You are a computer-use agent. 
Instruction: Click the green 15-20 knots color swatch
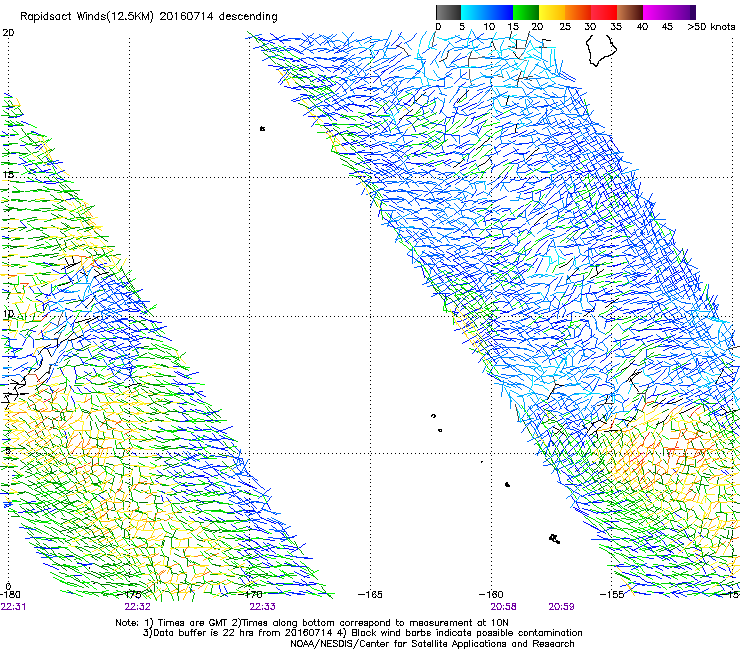point(526,12)
